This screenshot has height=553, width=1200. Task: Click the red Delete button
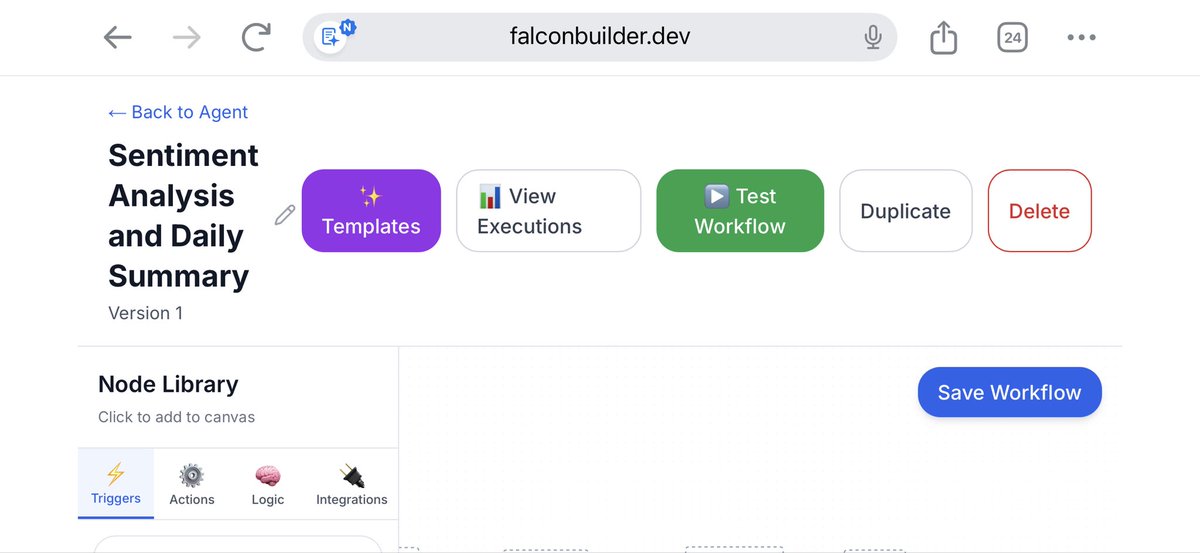(1039, 211)
